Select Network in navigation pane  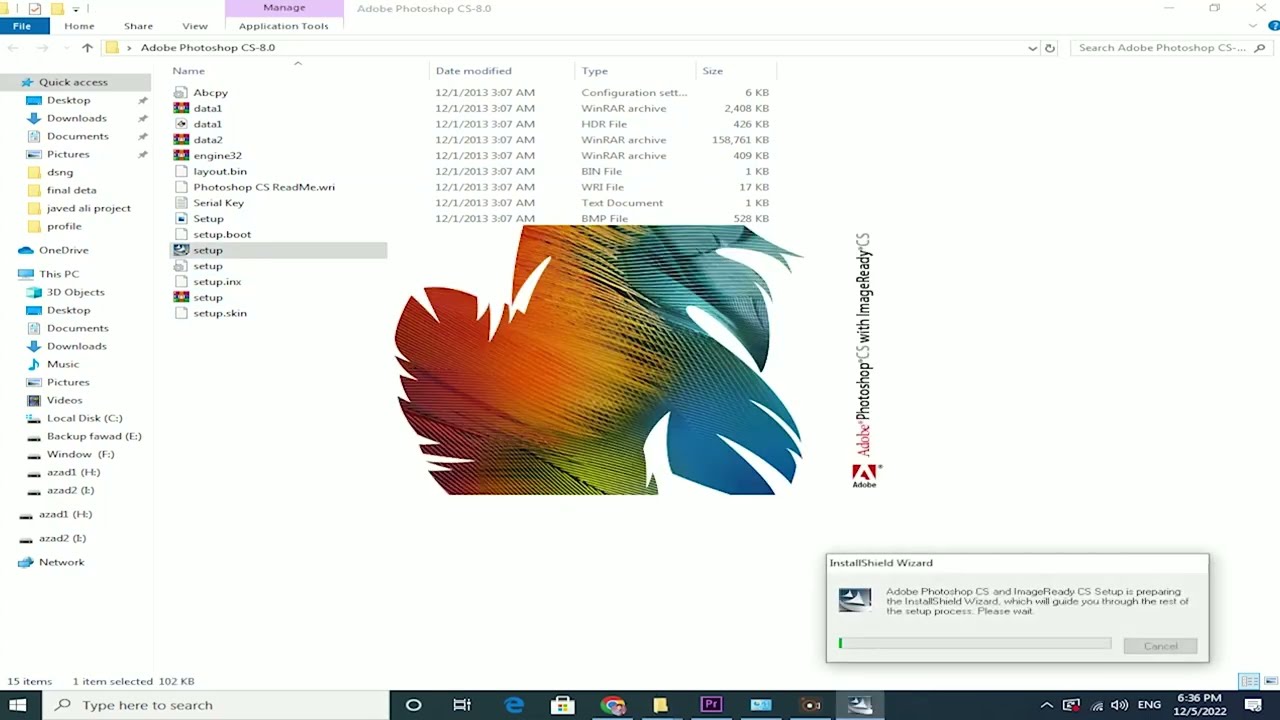[x=61, y=562]
